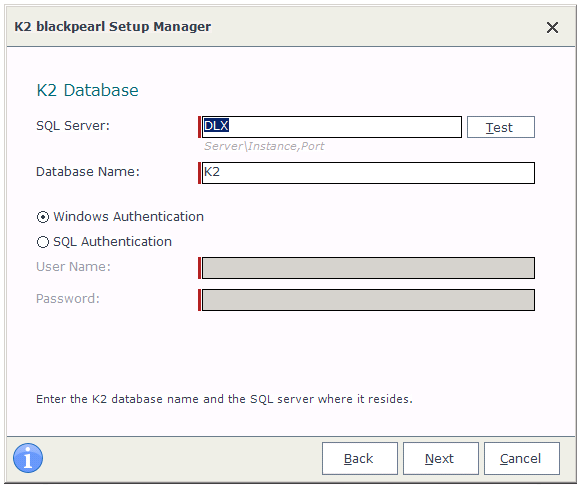Click the Windows Authentication label text
Image resolution: width=581 pixels, height=489 pixels.
[128, 216]
